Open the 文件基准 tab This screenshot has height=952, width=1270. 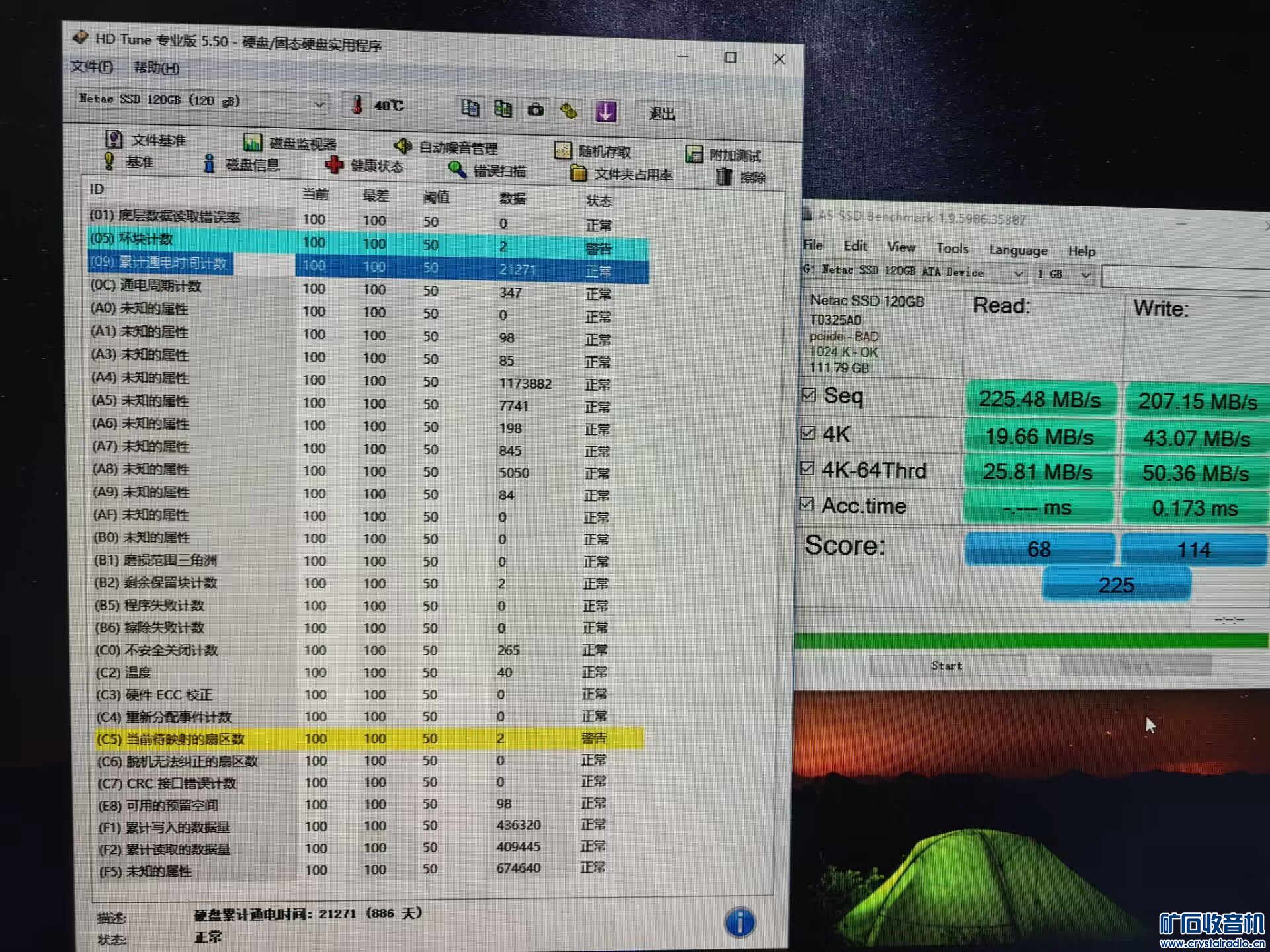146,139
